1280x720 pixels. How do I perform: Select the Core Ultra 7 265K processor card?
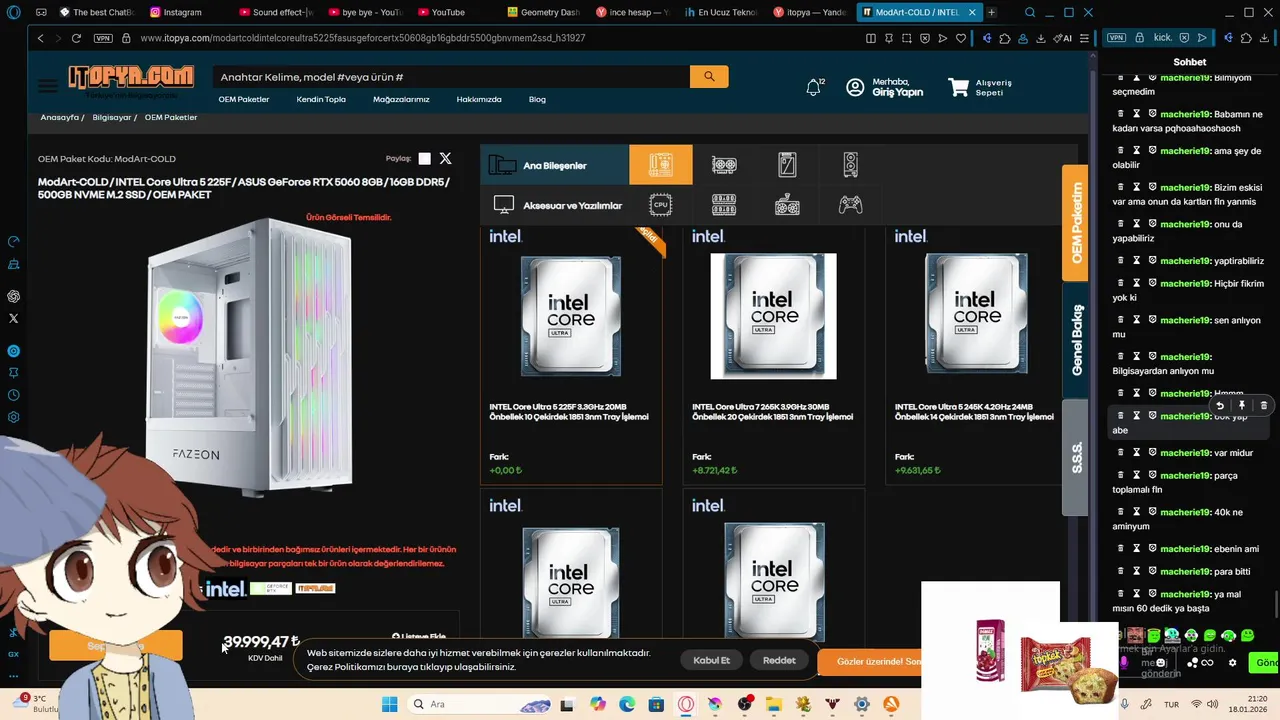coord(773,355)
